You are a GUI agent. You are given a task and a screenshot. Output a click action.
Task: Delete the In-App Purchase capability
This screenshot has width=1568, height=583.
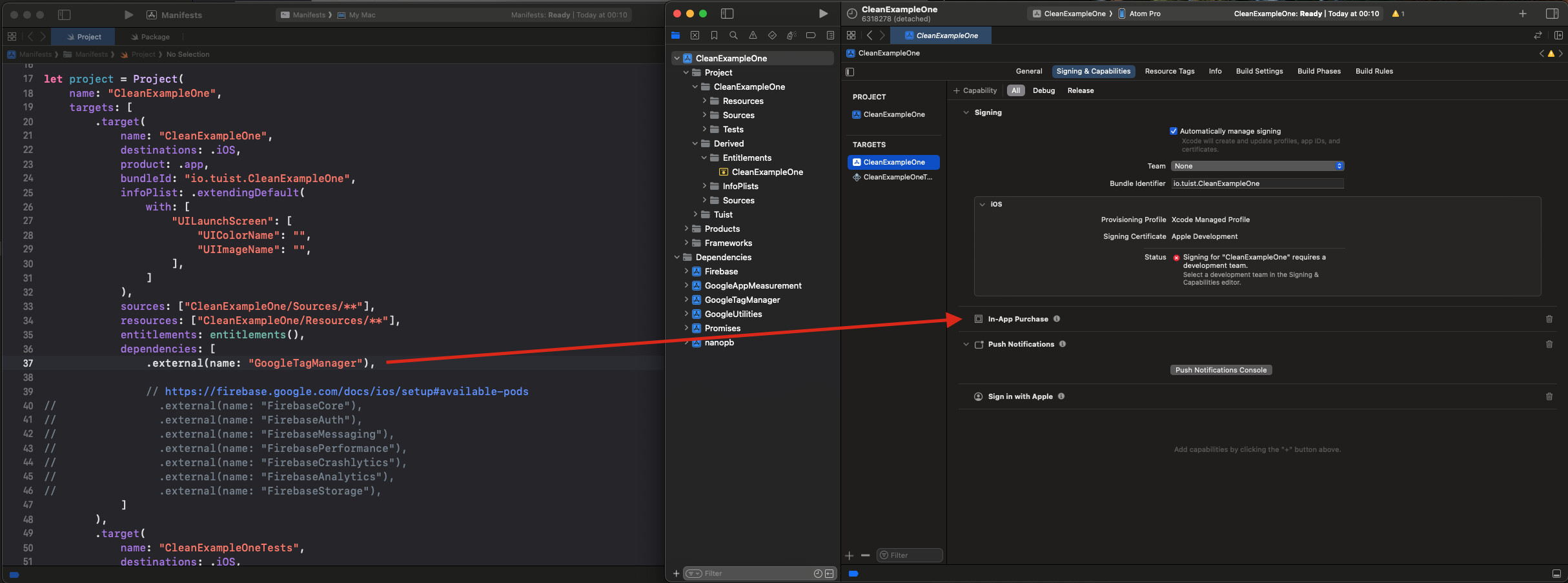(x=1549, y=319)
